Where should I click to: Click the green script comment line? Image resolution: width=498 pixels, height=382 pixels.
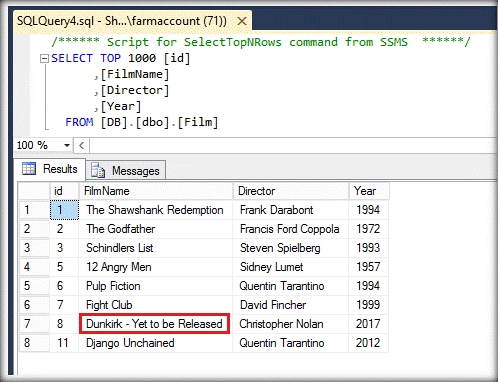[x=261, y=42]
